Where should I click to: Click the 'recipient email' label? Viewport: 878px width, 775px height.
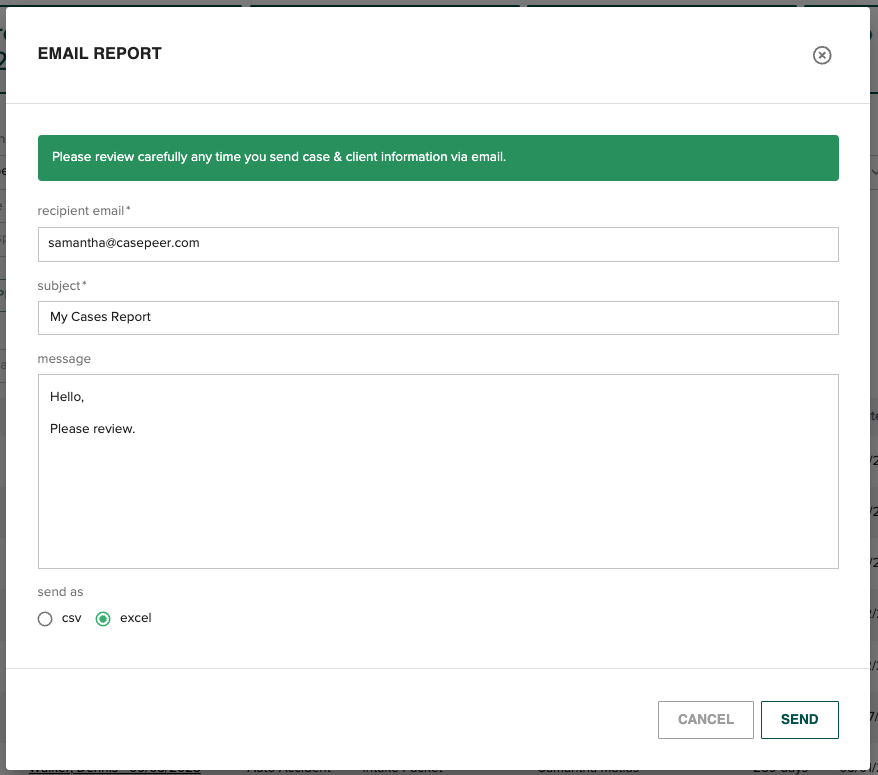coord(84,211)
